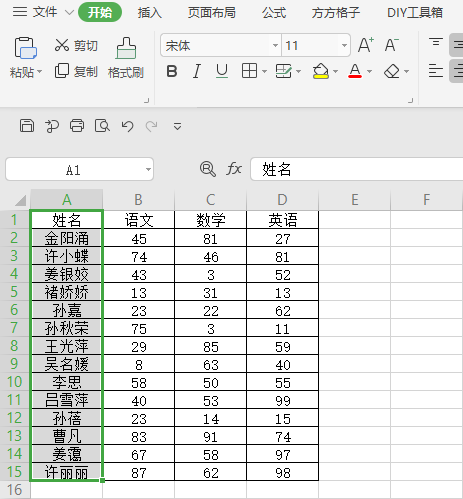Click the Cut (剪切) scissors icon

pos(62,45)
